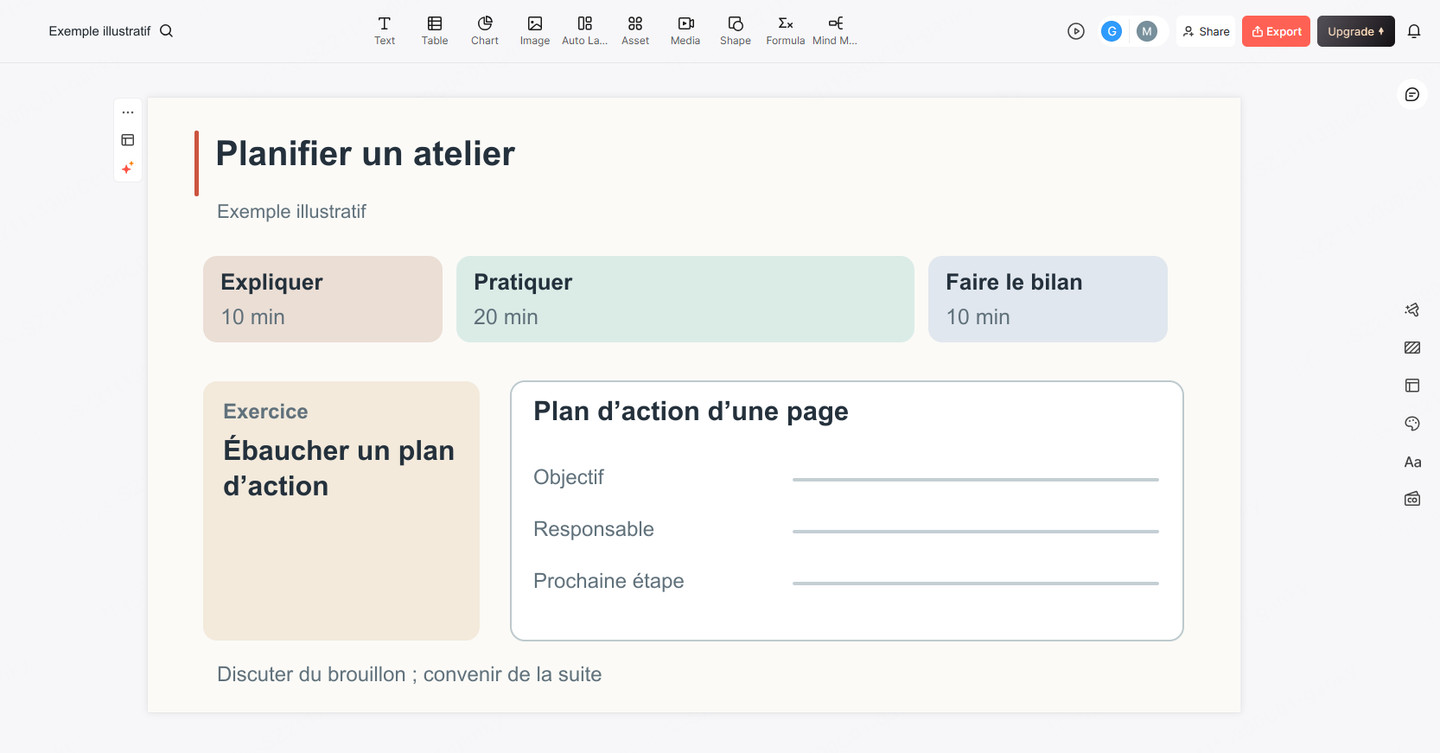Viewport: 1440px width, 753px height.
Task: Select the Exemple illustratif subtitle on the slide
Action: click(x=291, y=211)
